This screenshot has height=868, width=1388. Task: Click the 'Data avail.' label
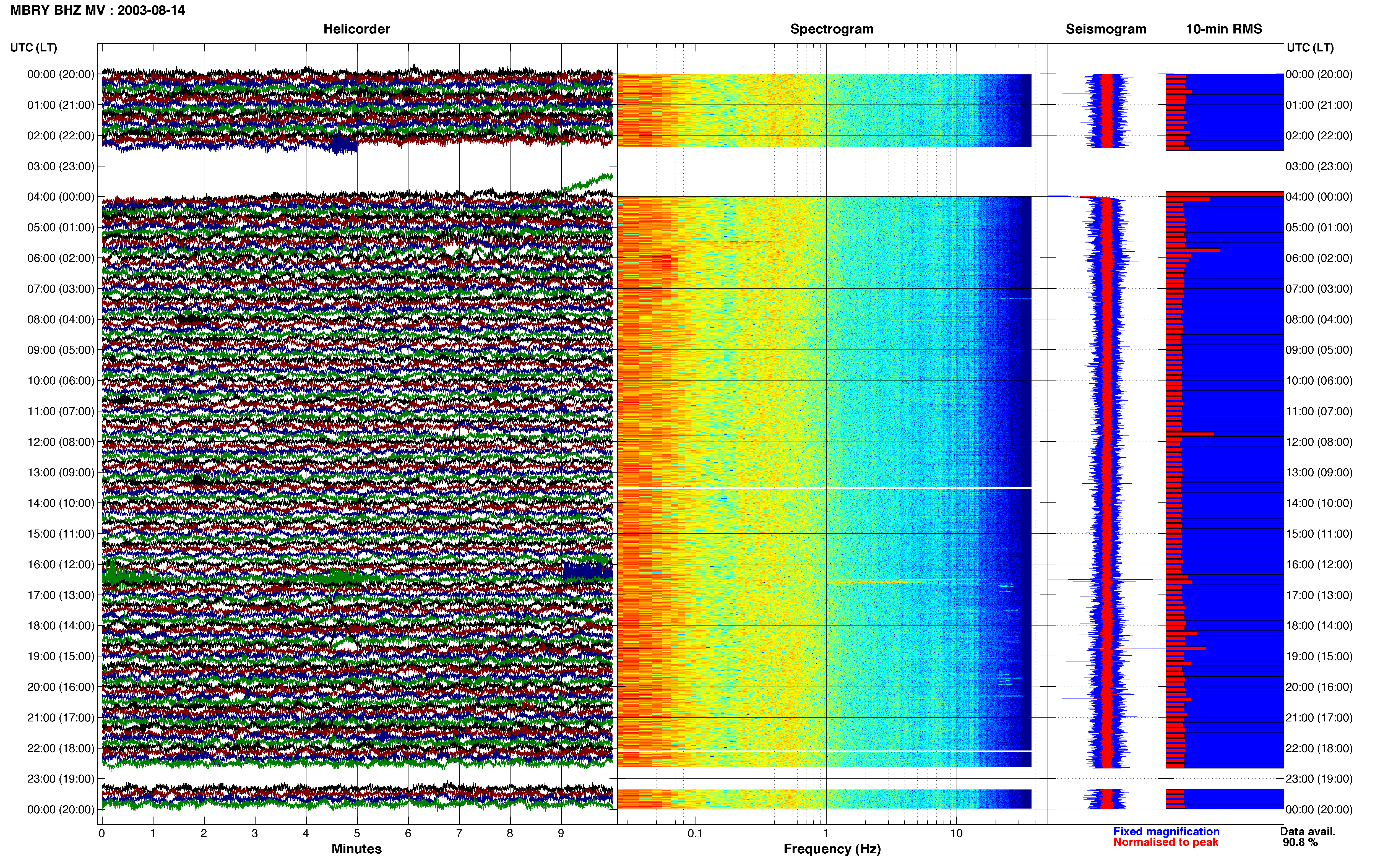pyautogui.click(x=1308, y=831)
